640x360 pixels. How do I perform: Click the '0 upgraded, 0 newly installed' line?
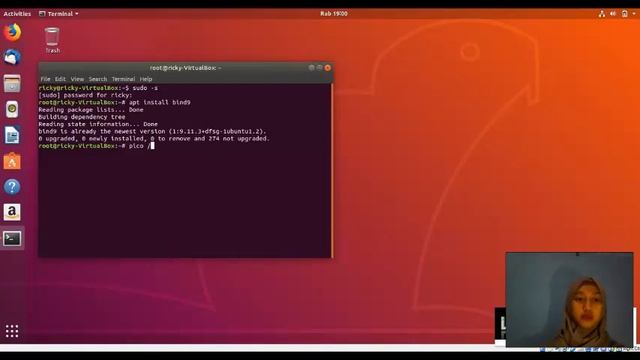point(154,139)
